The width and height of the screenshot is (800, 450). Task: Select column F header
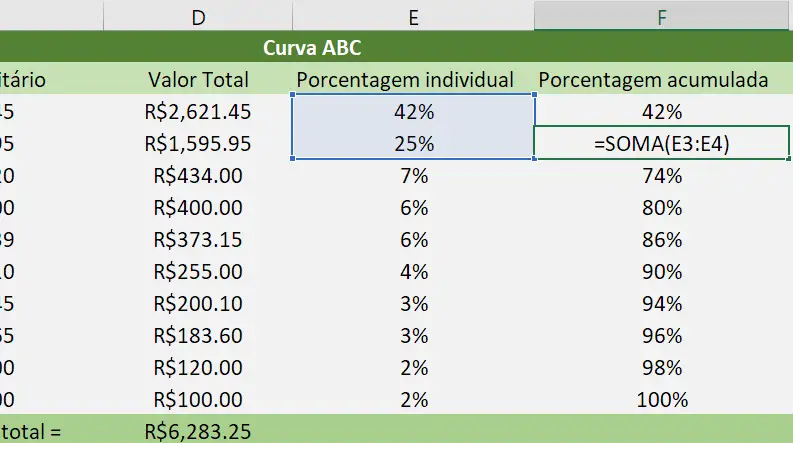(662, 15)
